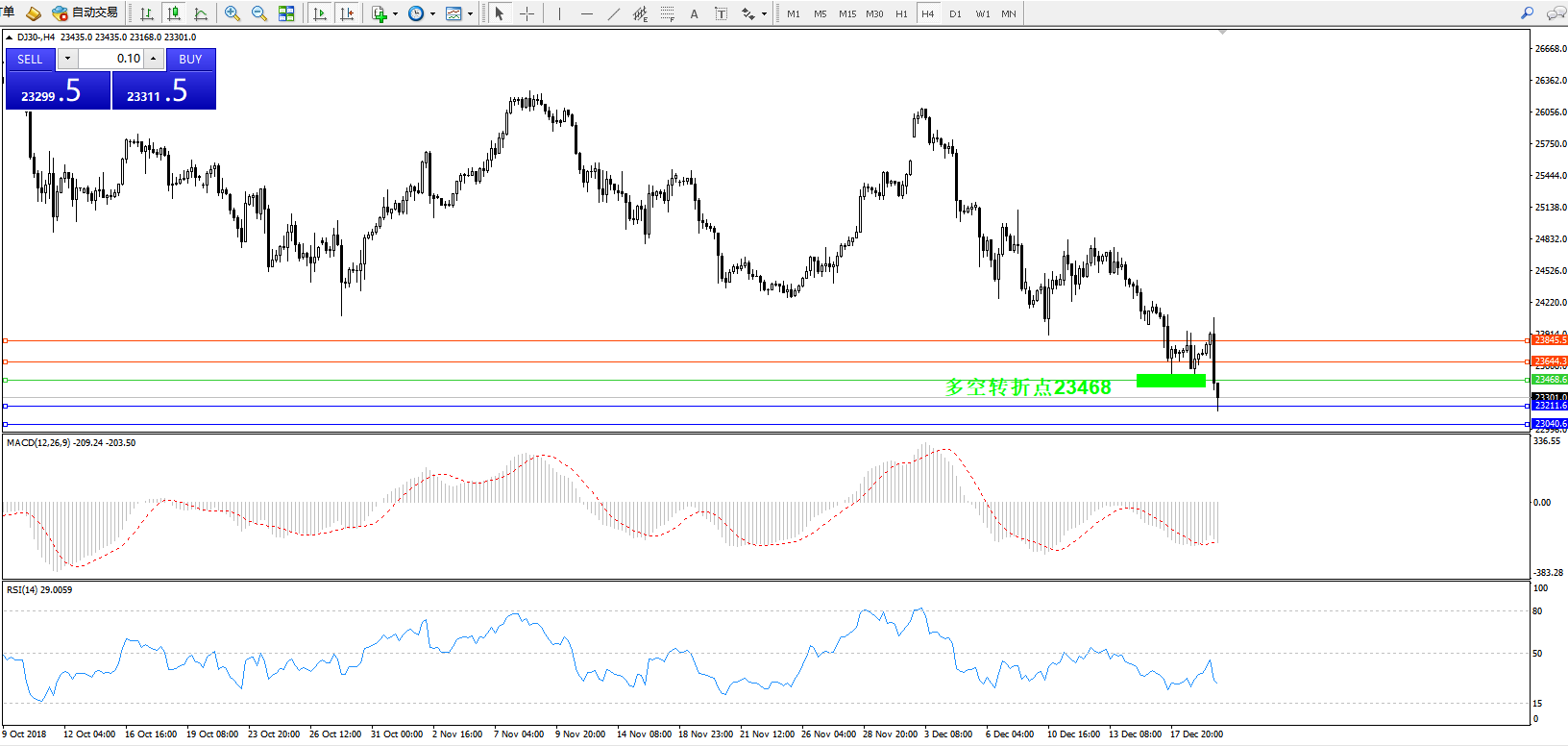Open the periodicity clock dropdown
This screenshot has width=1568, height=746.
point(432,13)
